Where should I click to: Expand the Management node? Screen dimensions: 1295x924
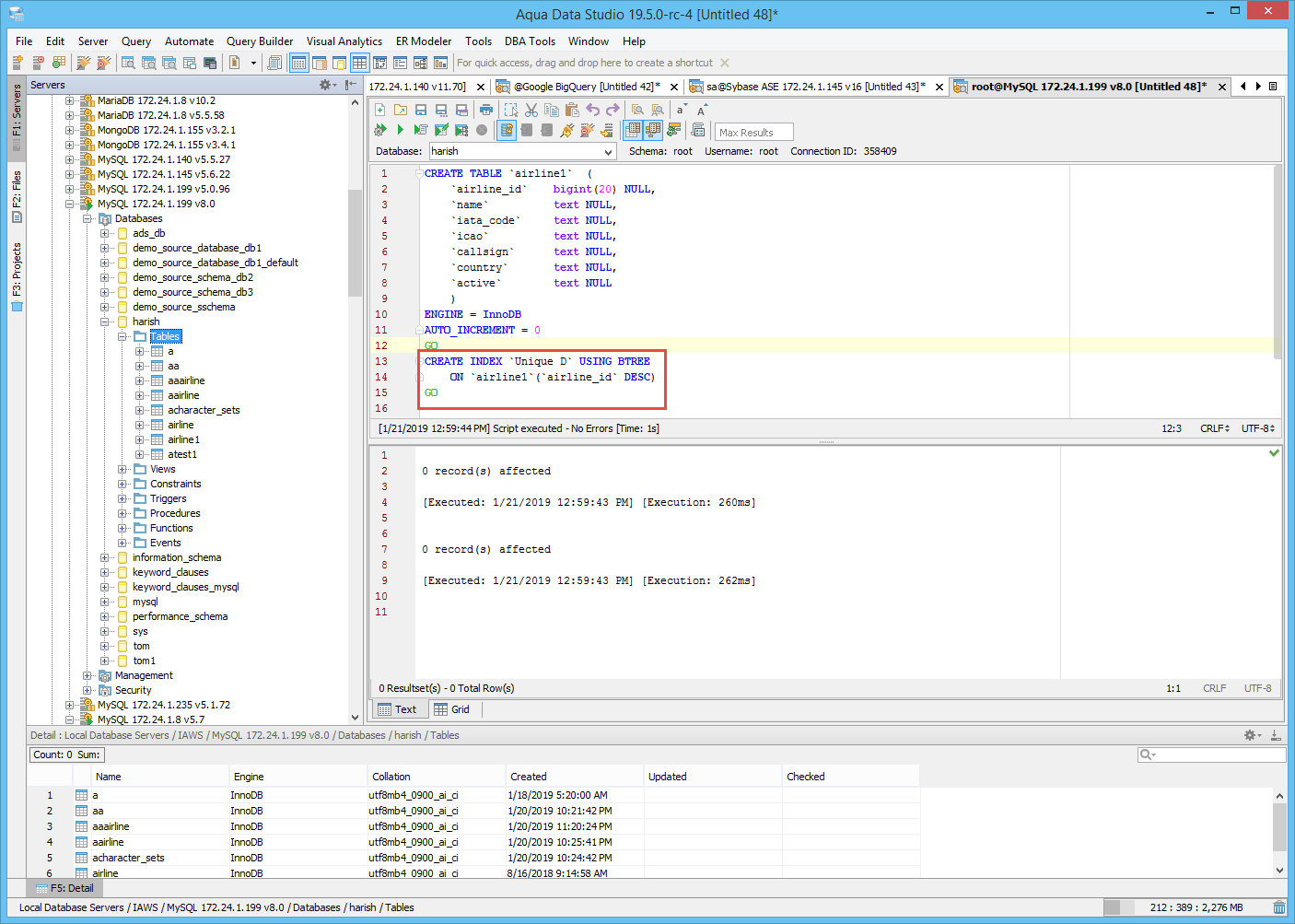click(87, 675)
